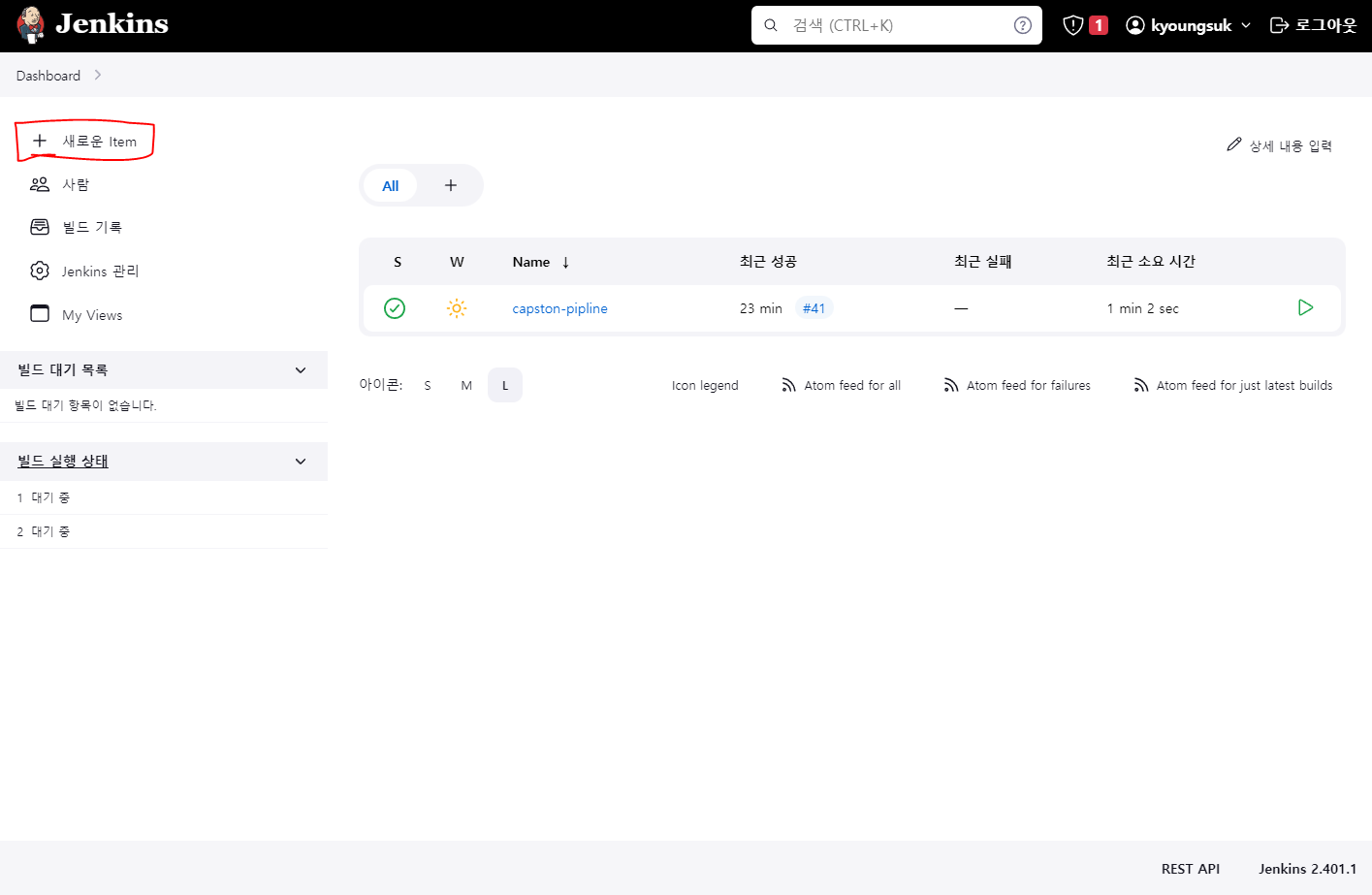Click the 로그아웃 logout button

(1313, 25)
